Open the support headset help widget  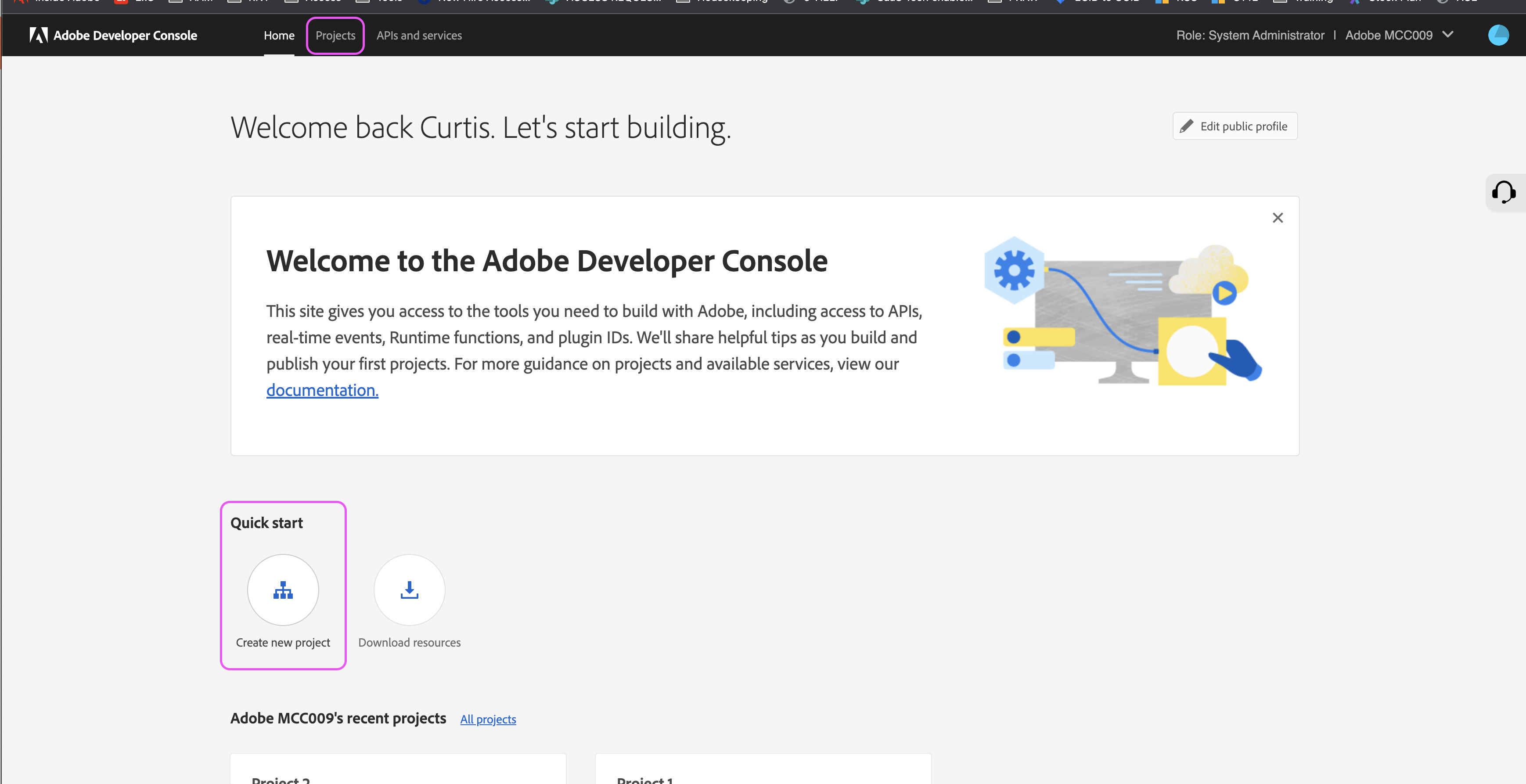pos(1504,192)
